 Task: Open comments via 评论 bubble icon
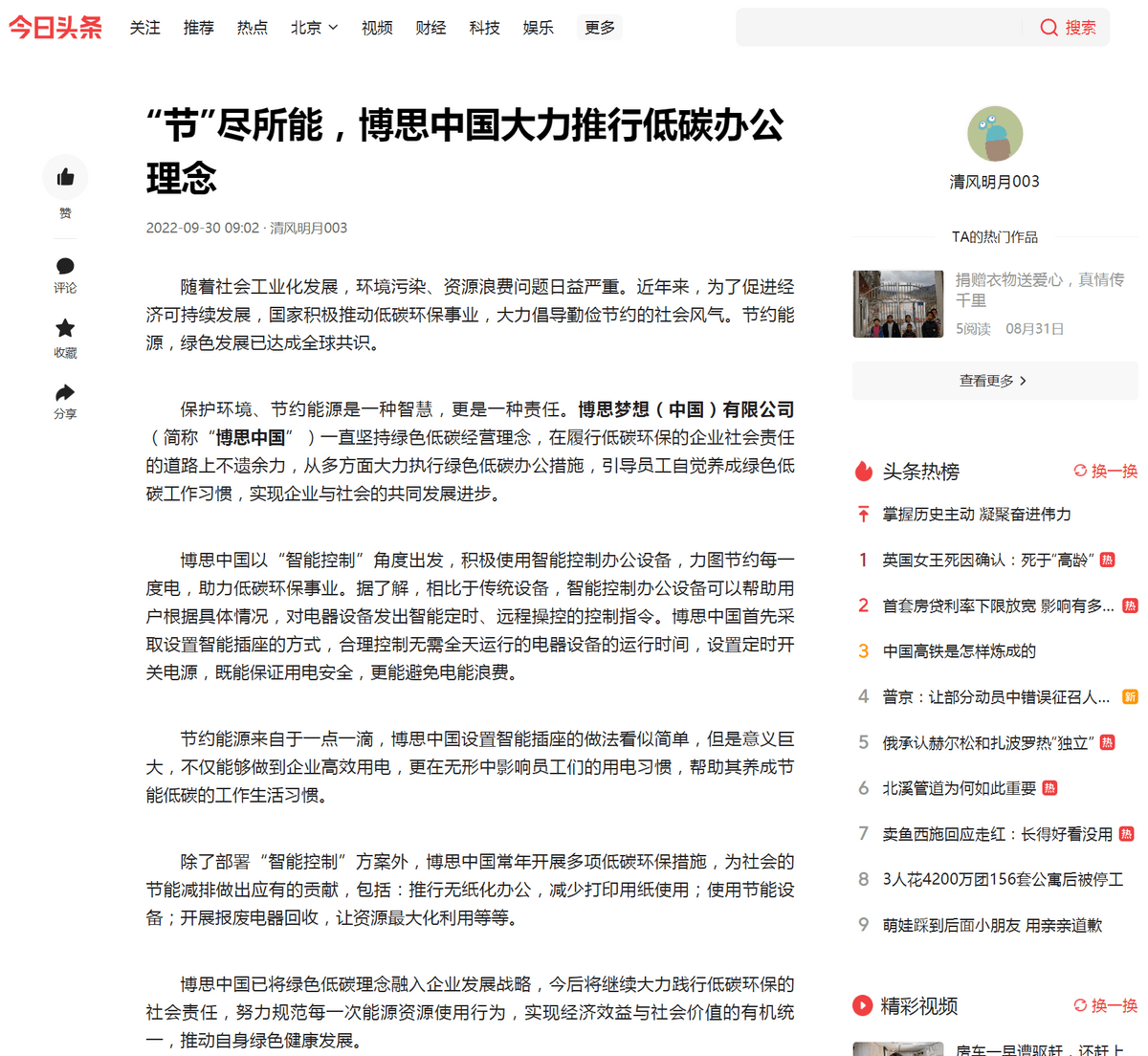click(x=65, y=266)
